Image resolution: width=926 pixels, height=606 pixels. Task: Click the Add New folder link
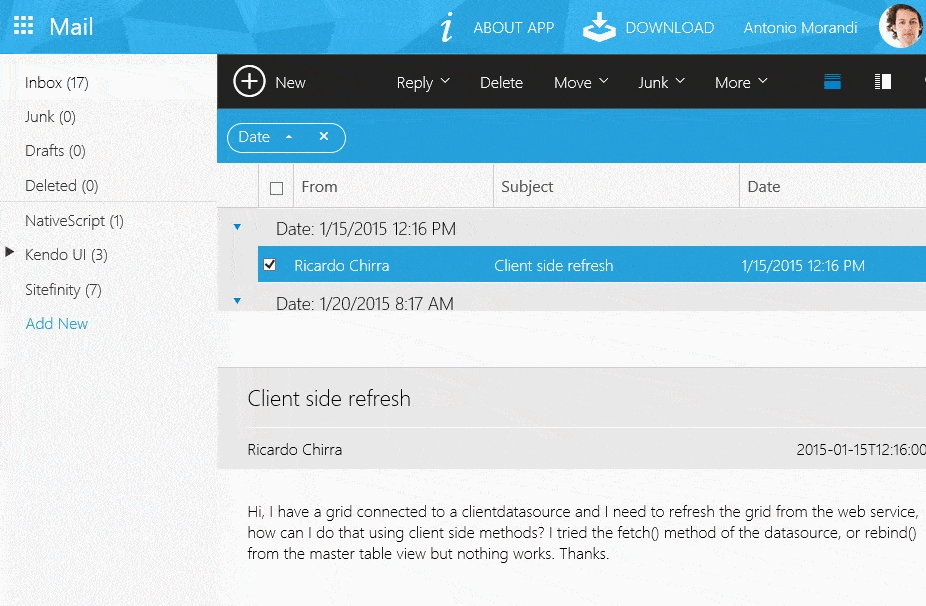56,323
